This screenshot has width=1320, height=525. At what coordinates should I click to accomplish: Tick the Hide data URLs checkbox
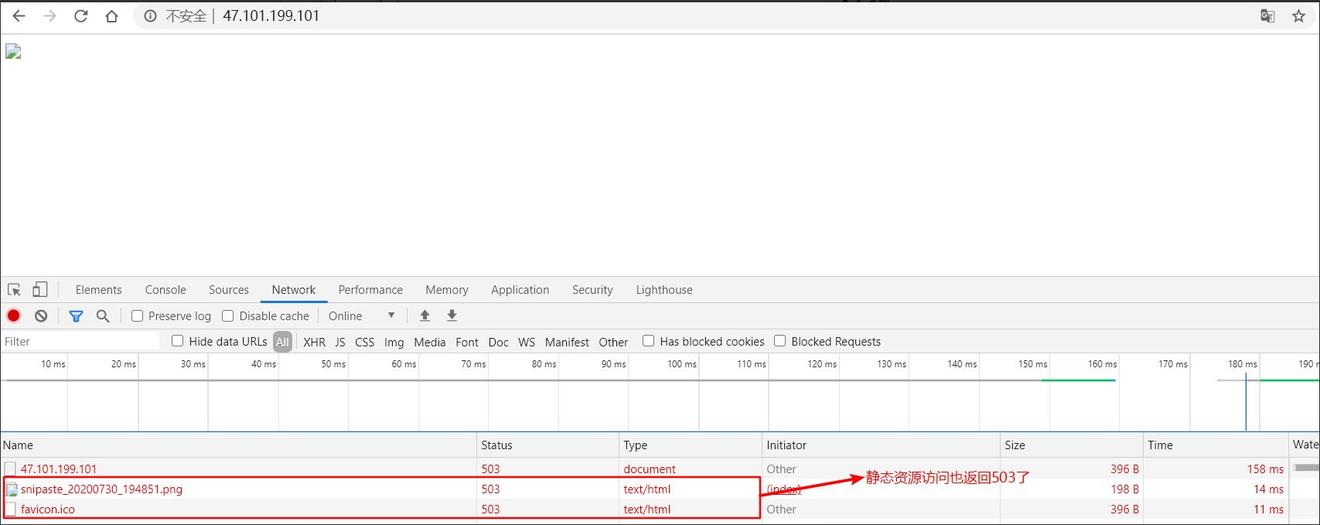coord(178,341)
